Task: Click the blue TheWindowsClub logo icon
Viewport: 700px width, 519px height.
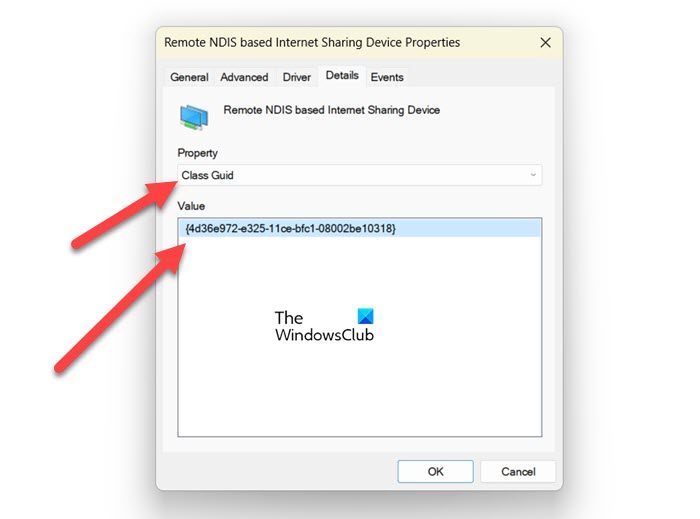Action: tap(365, 316)
